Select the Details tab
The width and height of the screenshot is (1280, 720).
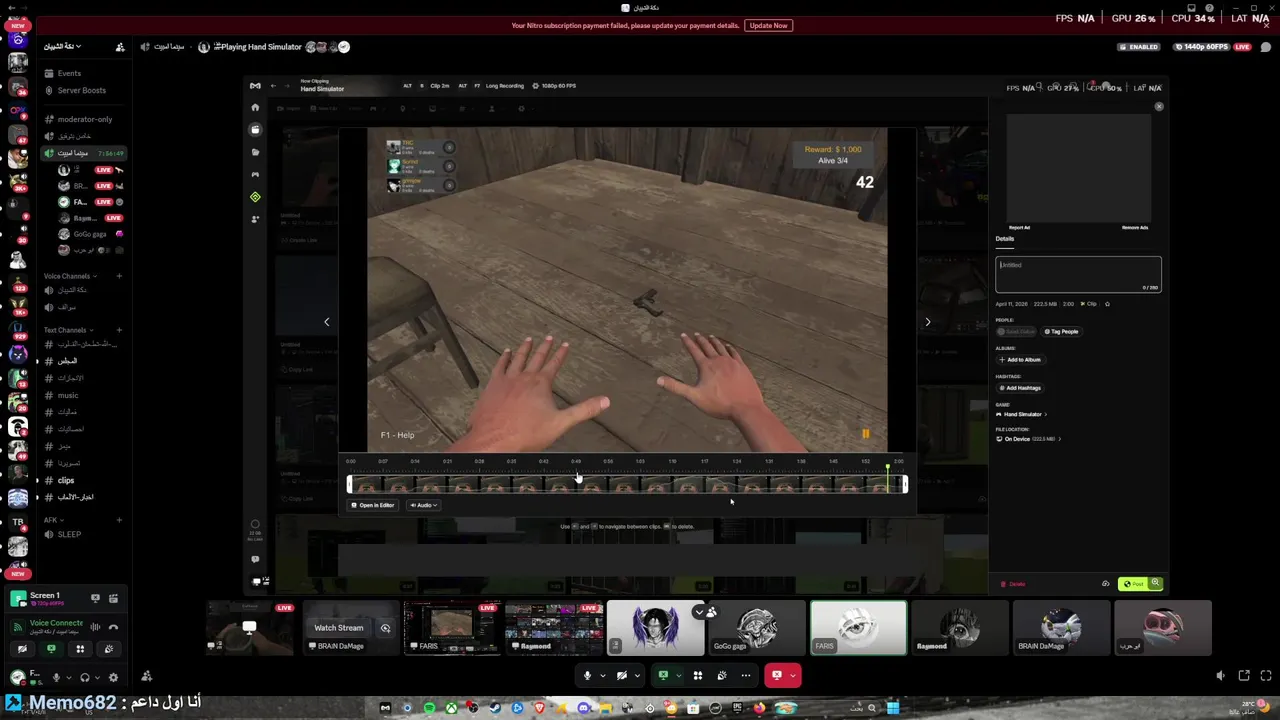(x=1005, y=239)
